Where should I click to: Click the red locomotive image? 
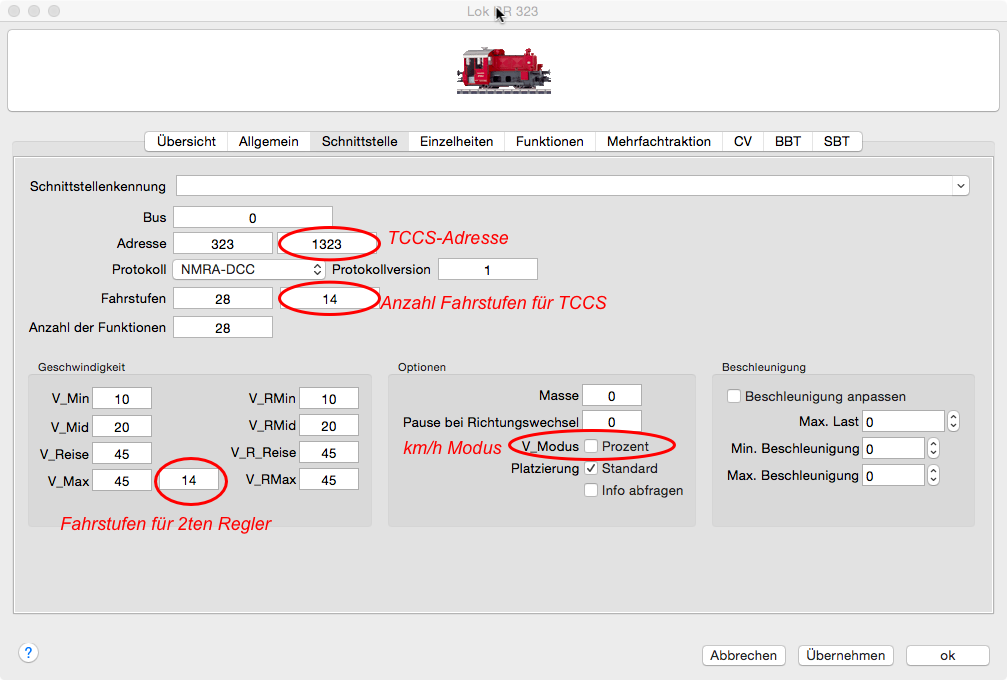[x=504, y=70]
